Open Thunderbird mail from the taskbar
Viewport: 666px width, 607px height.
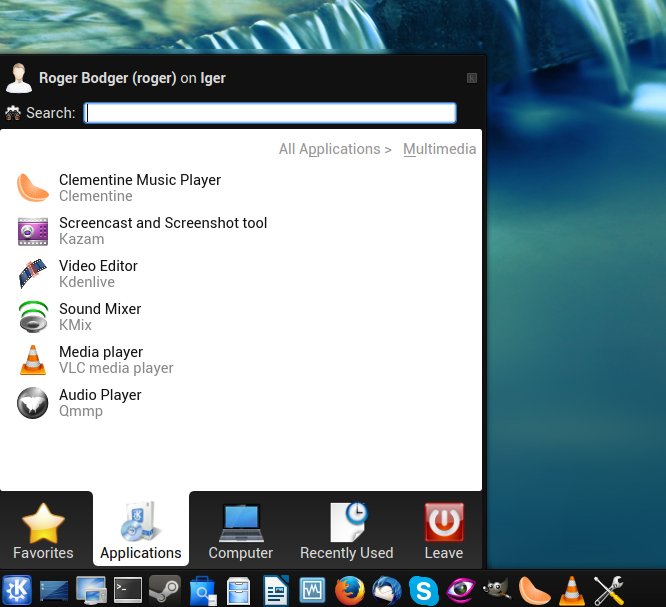pos(387,590)
